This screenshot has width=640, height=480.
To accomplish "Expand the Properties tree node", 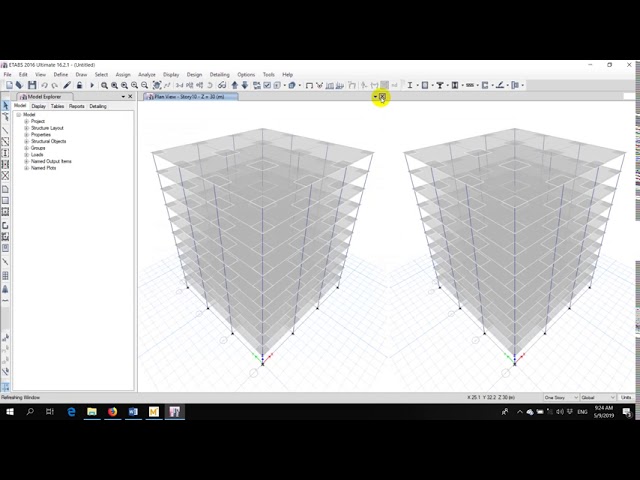I will point(27,135).
